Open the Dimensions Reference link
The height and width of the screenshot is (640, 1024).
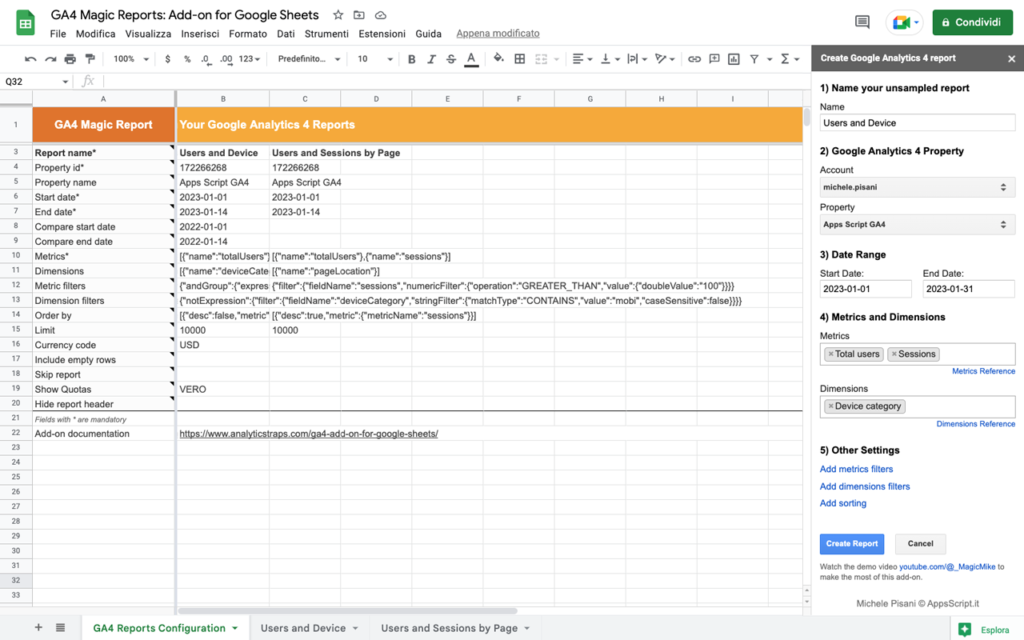976,424
